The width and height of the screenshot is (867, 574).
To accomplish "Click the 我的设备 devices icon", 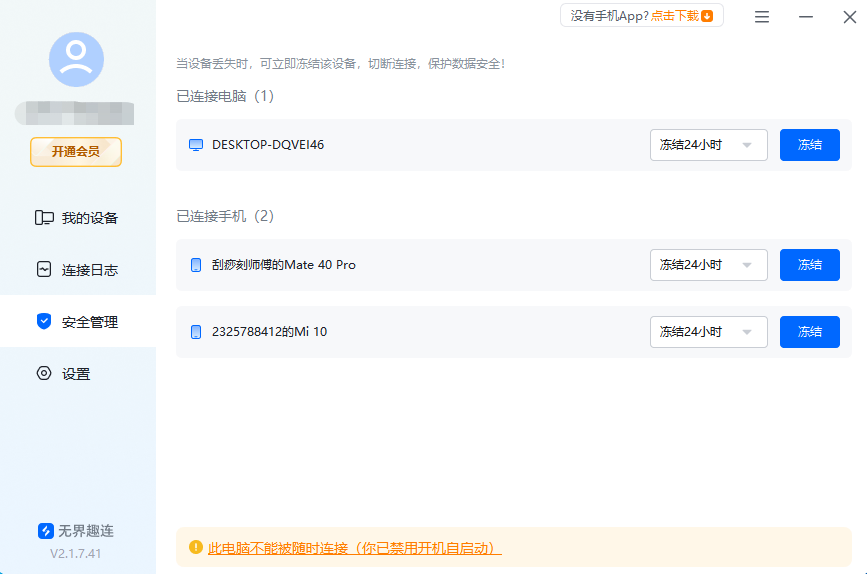I will (x=44, y=218).
